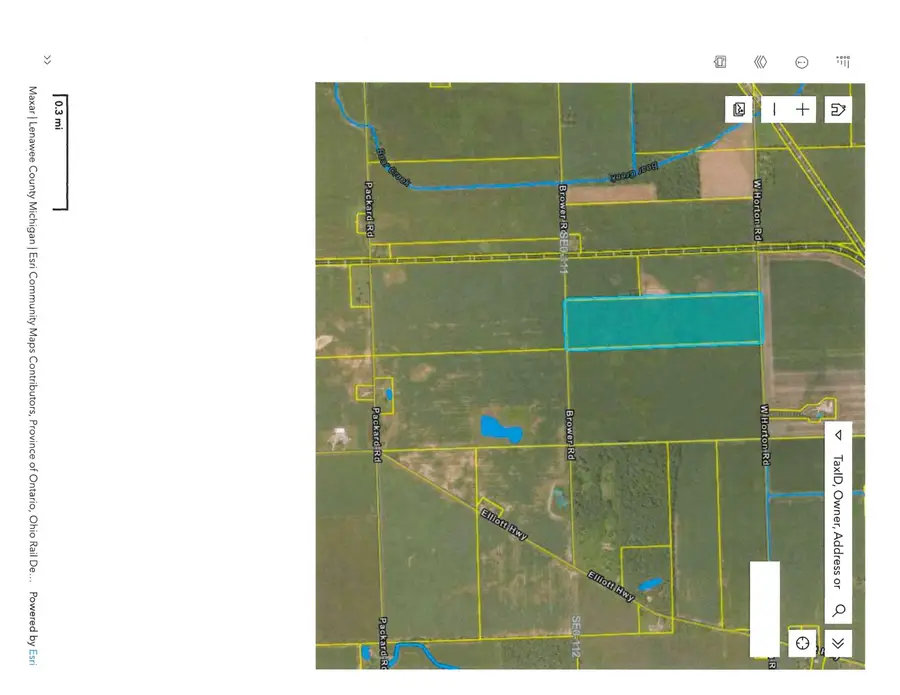Collapse the search panel with its chevron
Screen dimensions: 900x695
point(837,435)
